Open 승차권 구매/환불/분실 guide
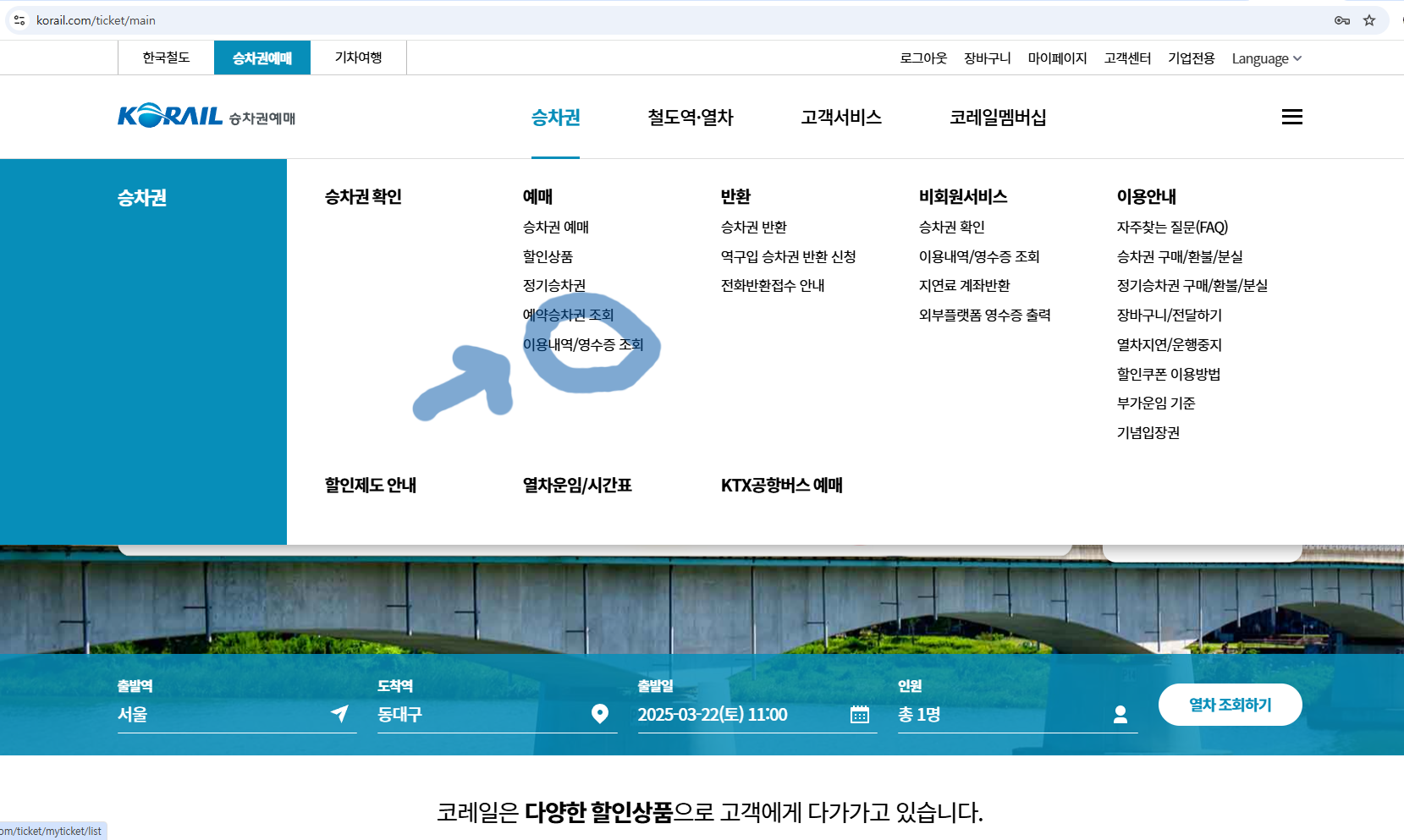1404x840 pixels. click(1180, 256)
